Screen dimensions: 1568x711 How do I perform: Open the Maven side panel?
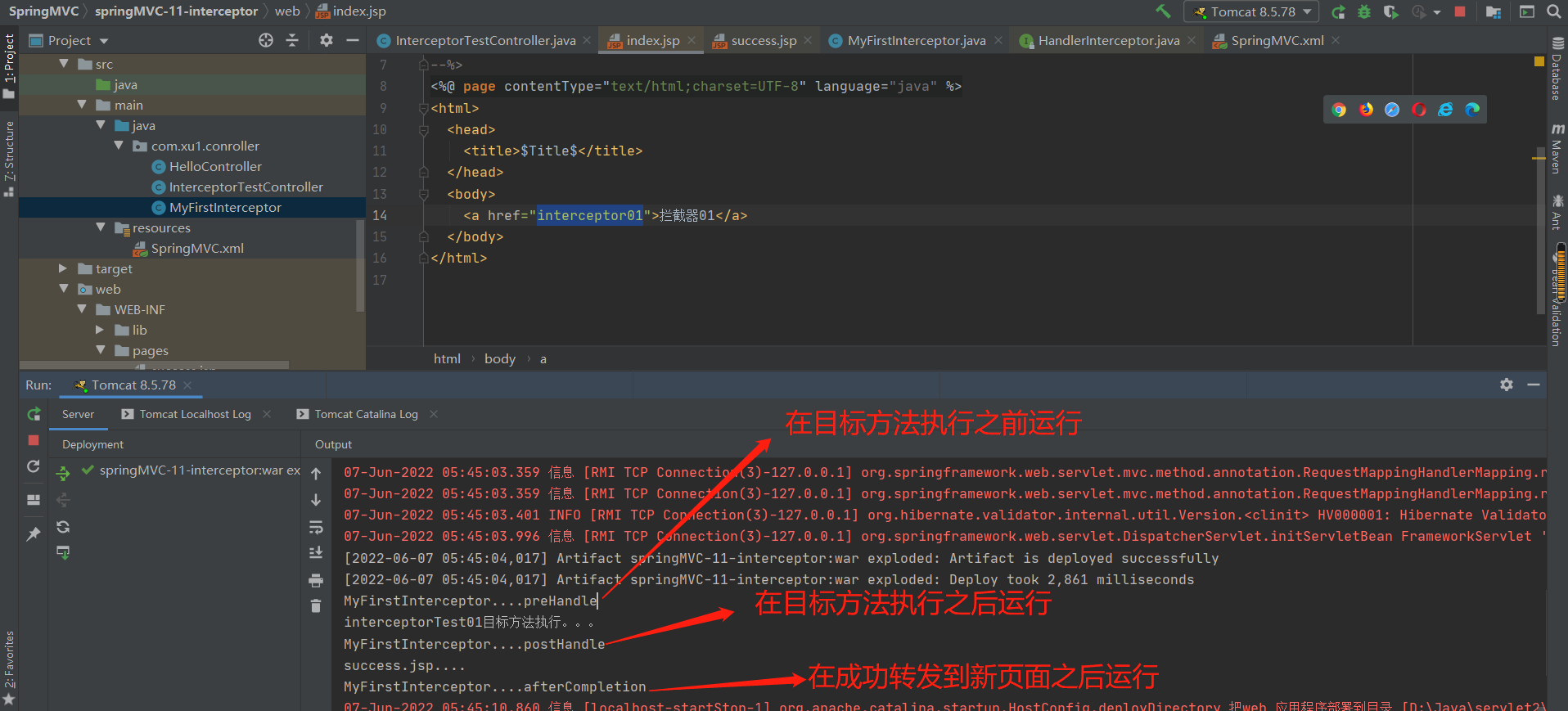[x=1557, y=149]
